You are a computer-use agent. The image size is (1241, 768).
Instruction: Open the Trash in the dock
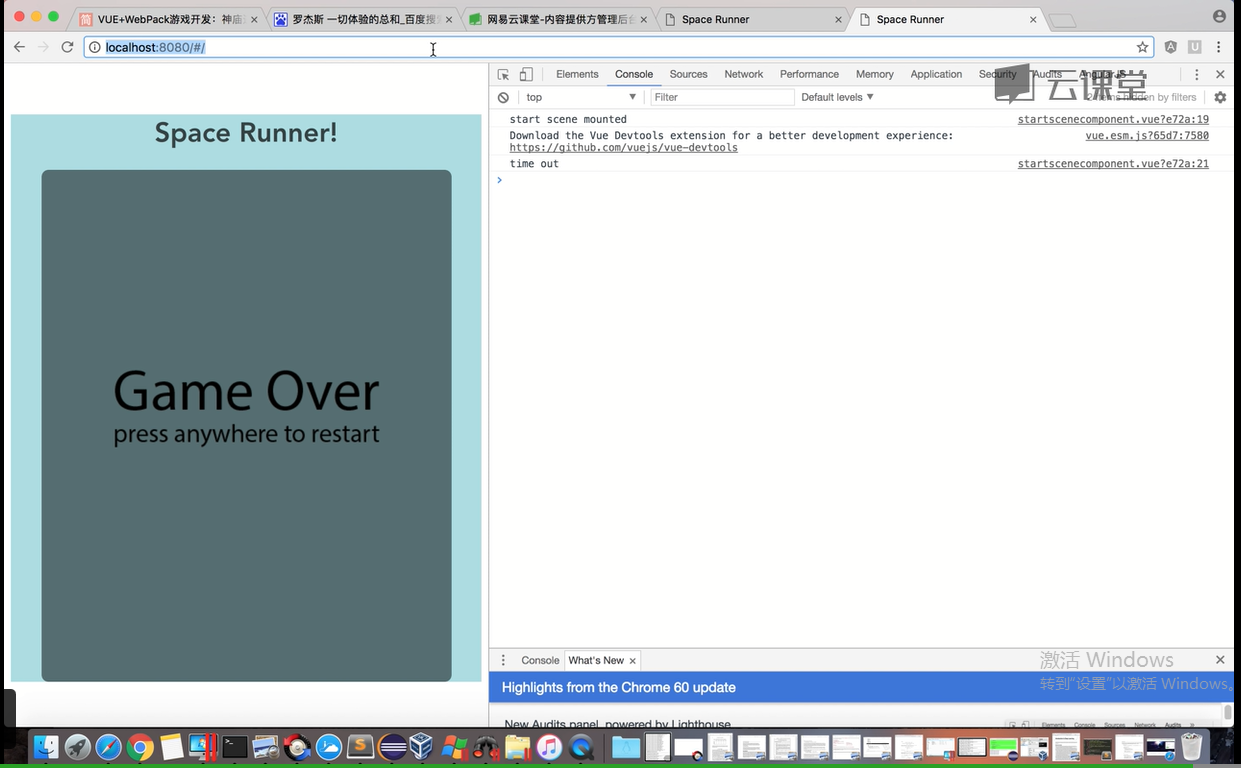coord(1191,746)
